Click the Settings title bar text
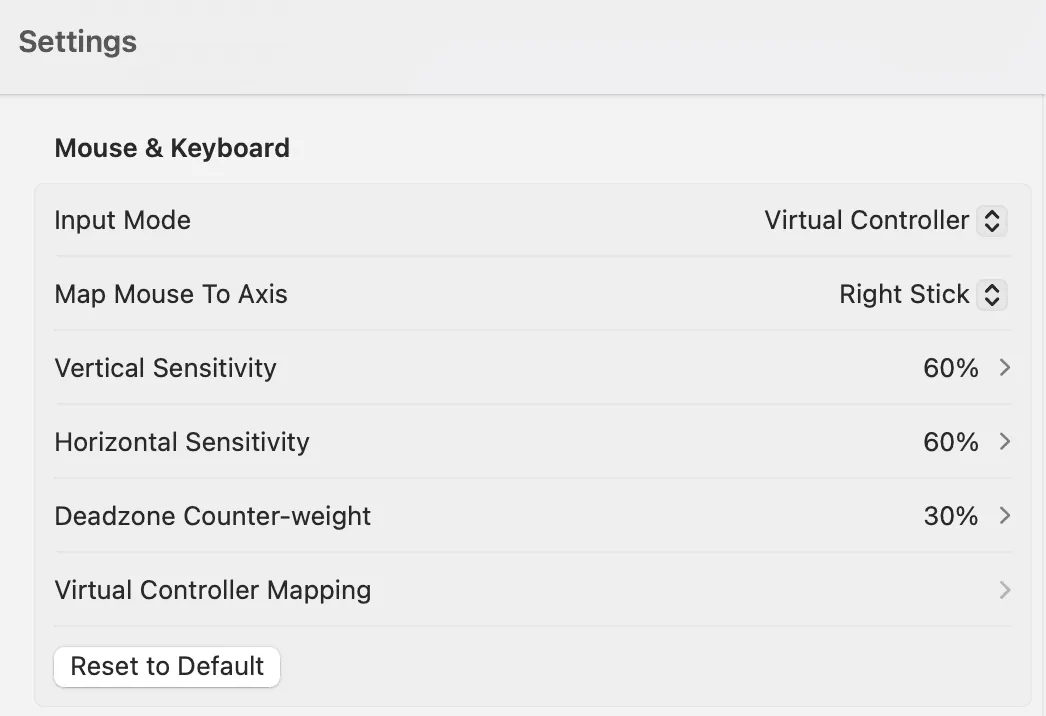 point(77,42)
